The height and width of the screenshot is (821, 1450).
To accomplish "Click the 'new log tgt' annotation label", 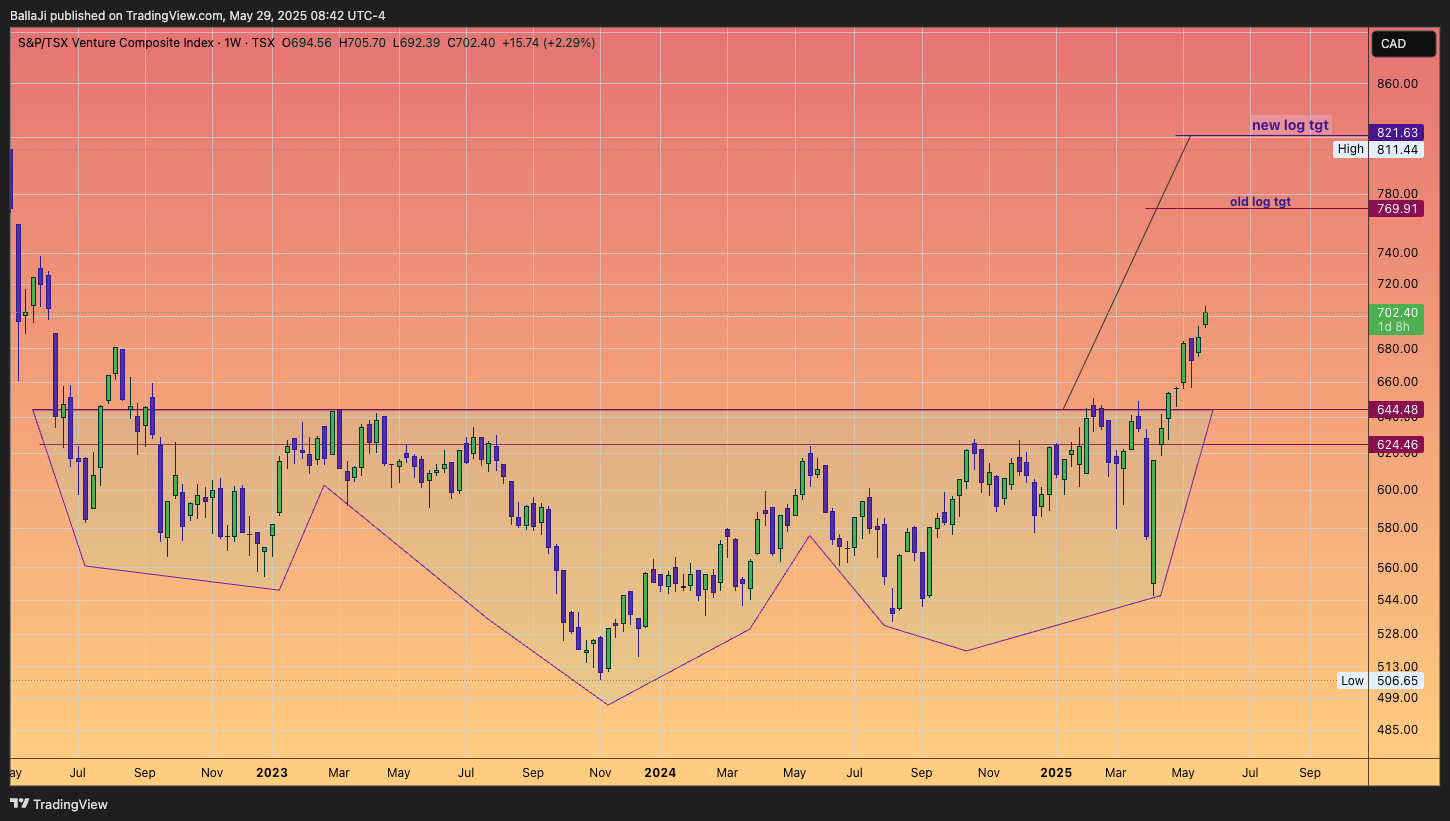I will [1290, 125].
